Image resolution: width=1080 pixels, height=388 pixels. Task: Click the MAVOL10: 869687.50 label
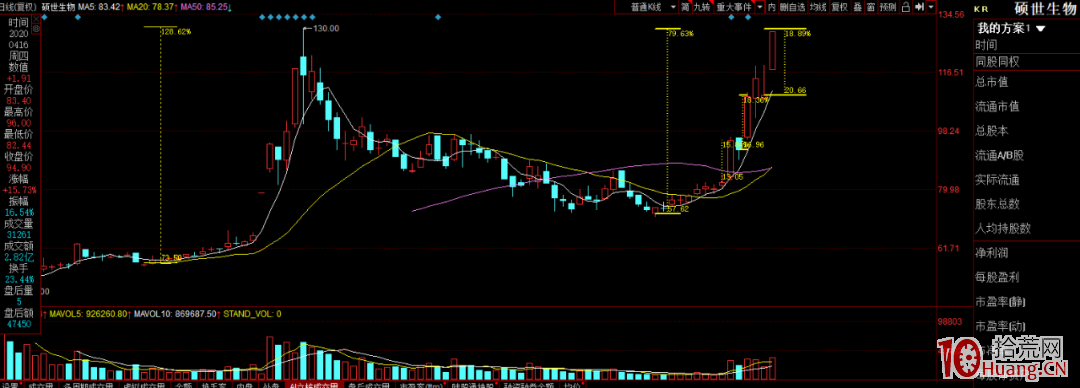(x=176, y=314)
